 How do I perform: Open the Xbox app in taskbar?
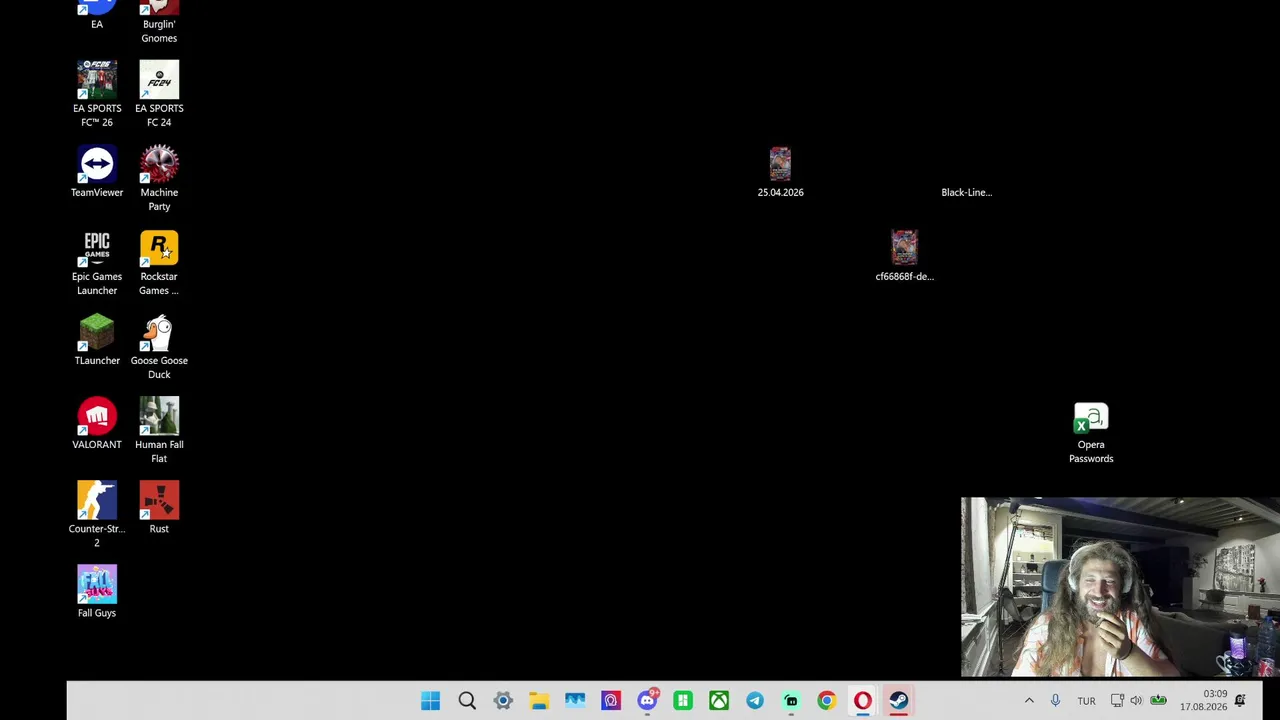tap(719, 701)
